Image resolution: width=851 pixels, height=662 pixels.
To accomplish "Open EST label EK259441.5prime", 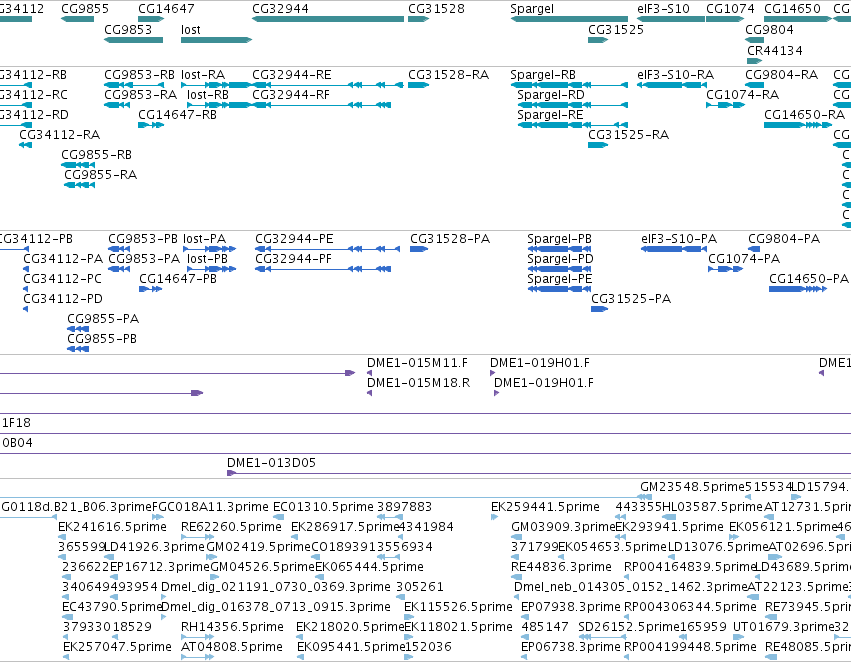I will 545,507.
